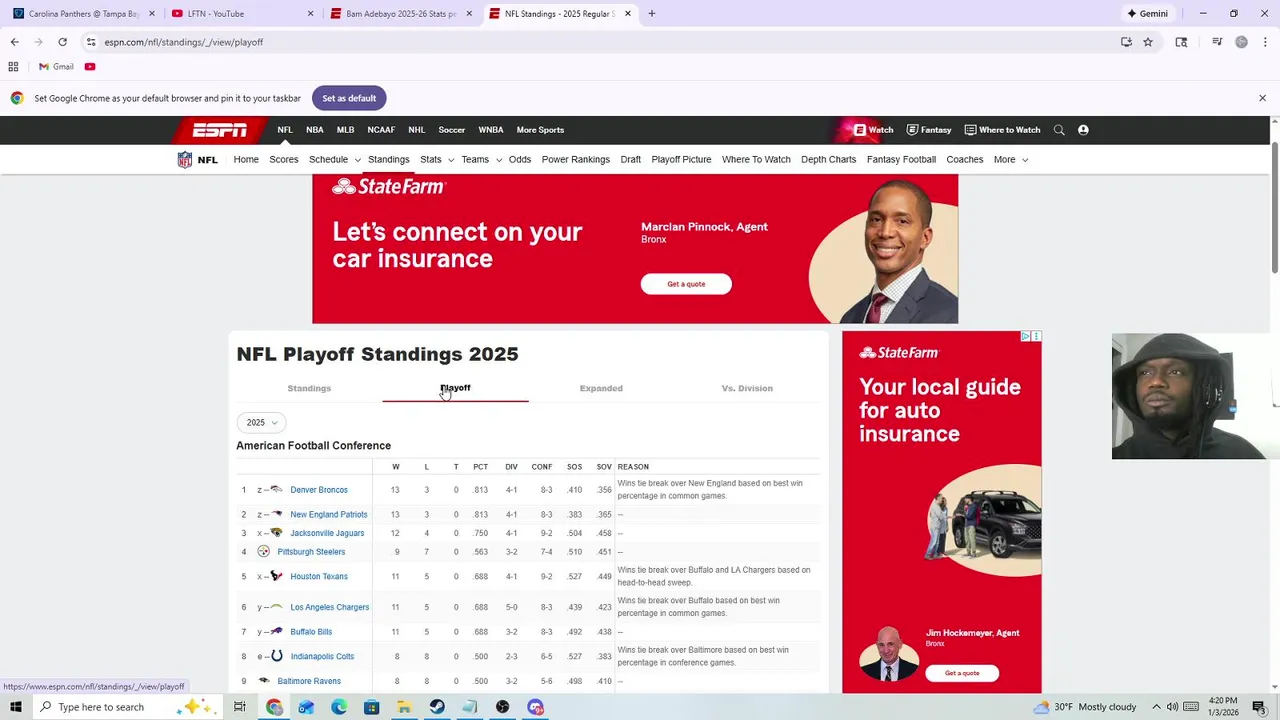Open Fantasy in the ESPN header
1280x720 pixels.
pos(929,130)
